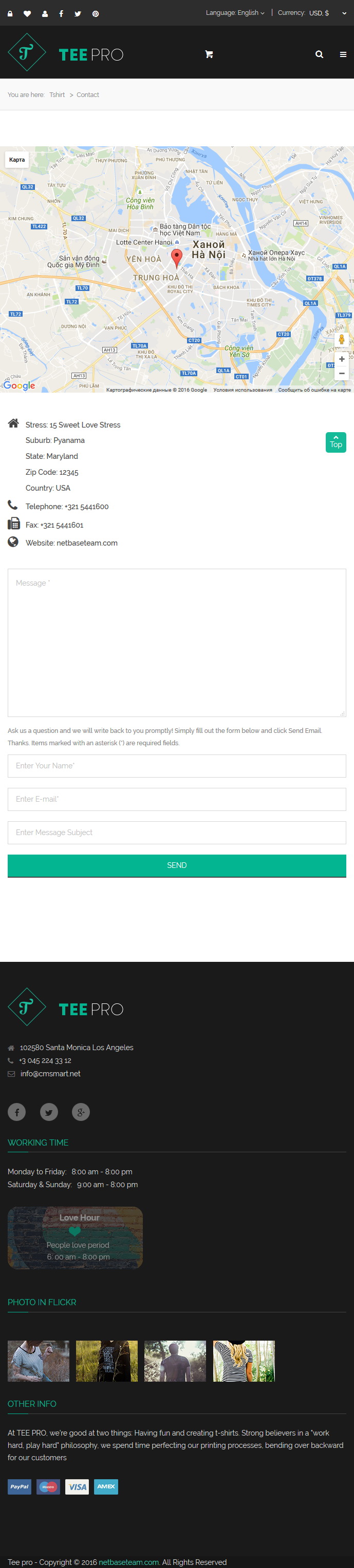The image size is (354, 1568).
Task: Jump up with the Top button
Action: (336, 442)
